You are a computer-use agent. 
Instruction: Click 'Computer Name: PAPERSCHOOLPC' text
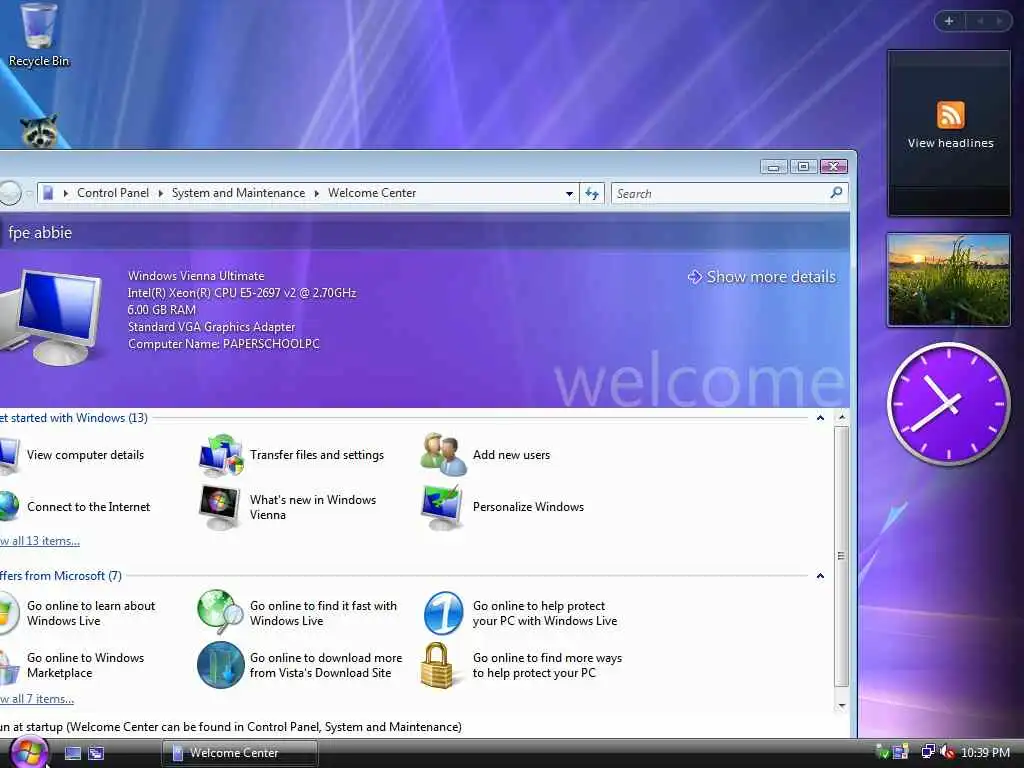tap(223, 344)
